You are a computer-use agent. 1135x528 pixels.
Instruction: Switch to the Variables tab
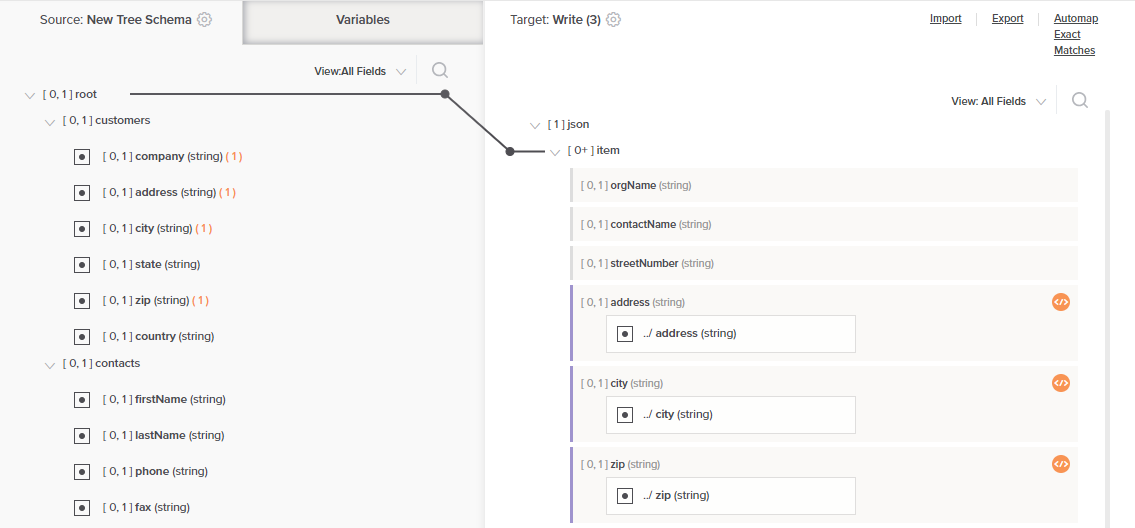click(x=363, y=22)
